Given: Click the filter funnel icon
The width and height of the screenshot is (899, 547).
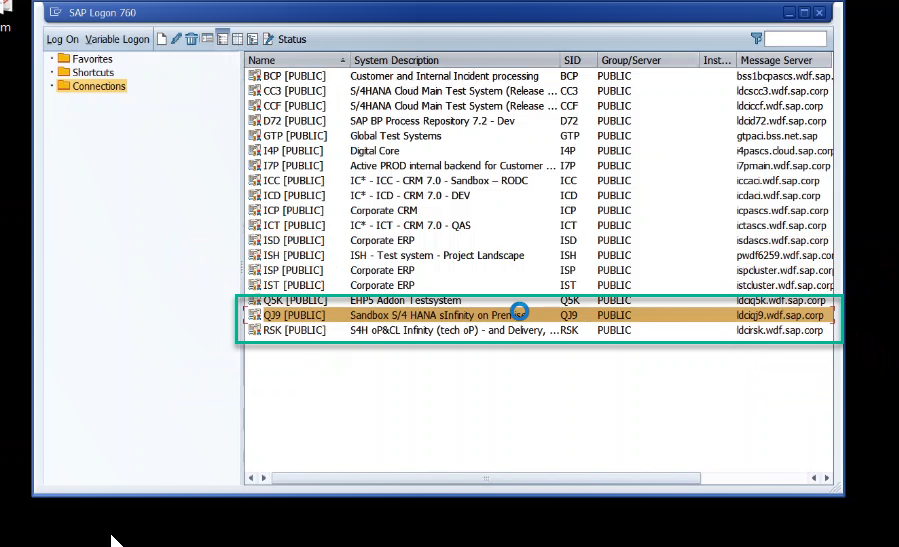Looking at the screenshot, I should [756, 38].
